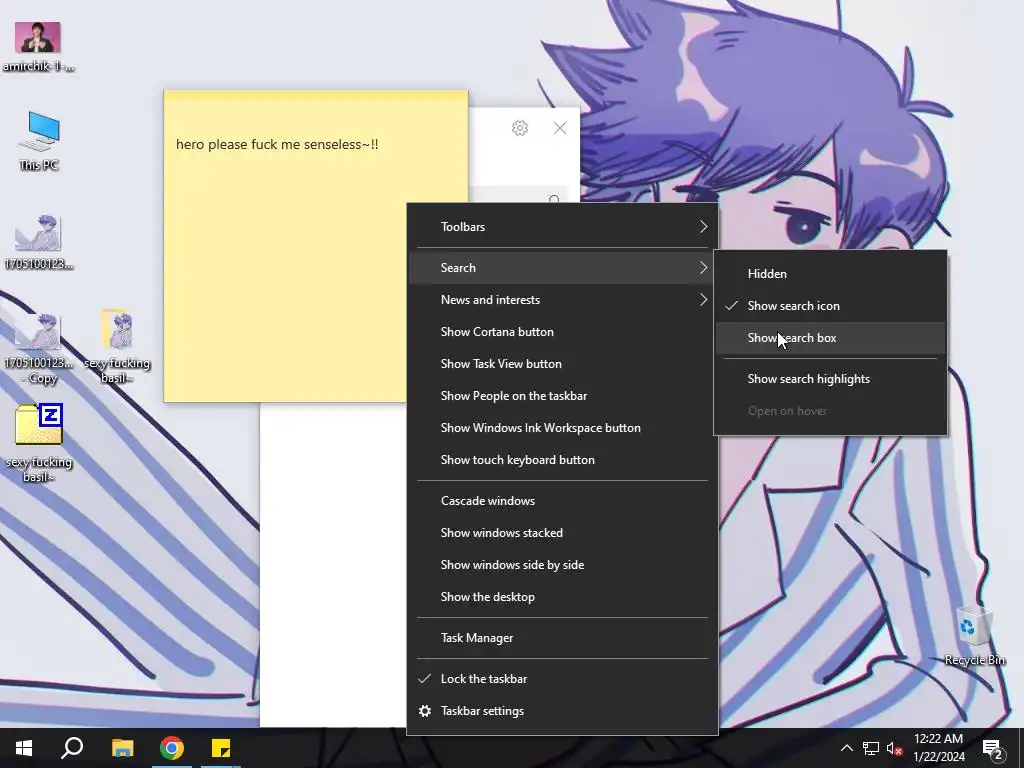The height and width of the screenshot is (768, 1024).
Task: Open the Windows Start menu
Action: tap(24, 748)
